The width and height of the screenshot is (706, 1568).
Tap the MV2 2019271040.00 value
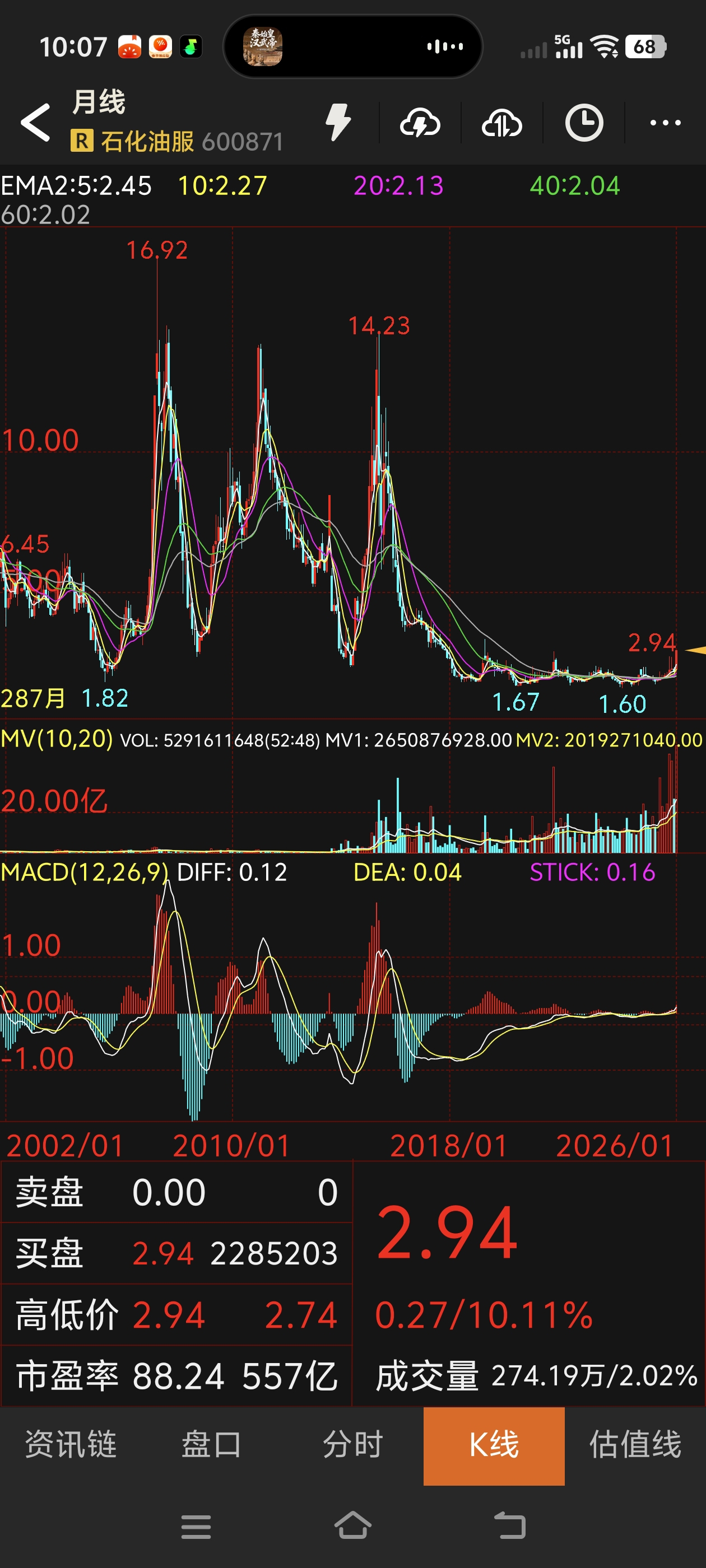click(x=609, y=740)
